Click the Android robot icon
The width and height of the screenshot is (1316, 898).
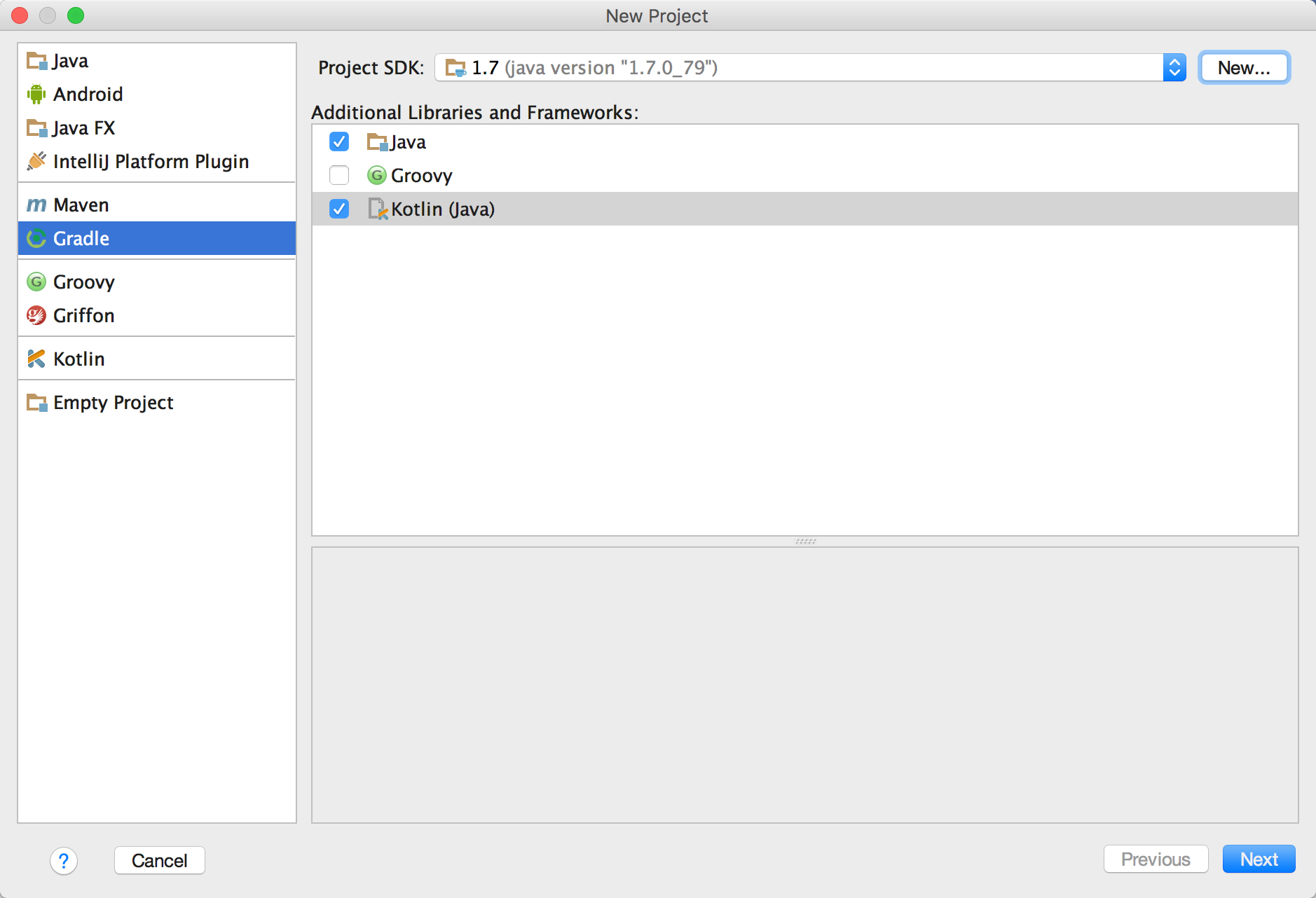(x=36, y=95)
